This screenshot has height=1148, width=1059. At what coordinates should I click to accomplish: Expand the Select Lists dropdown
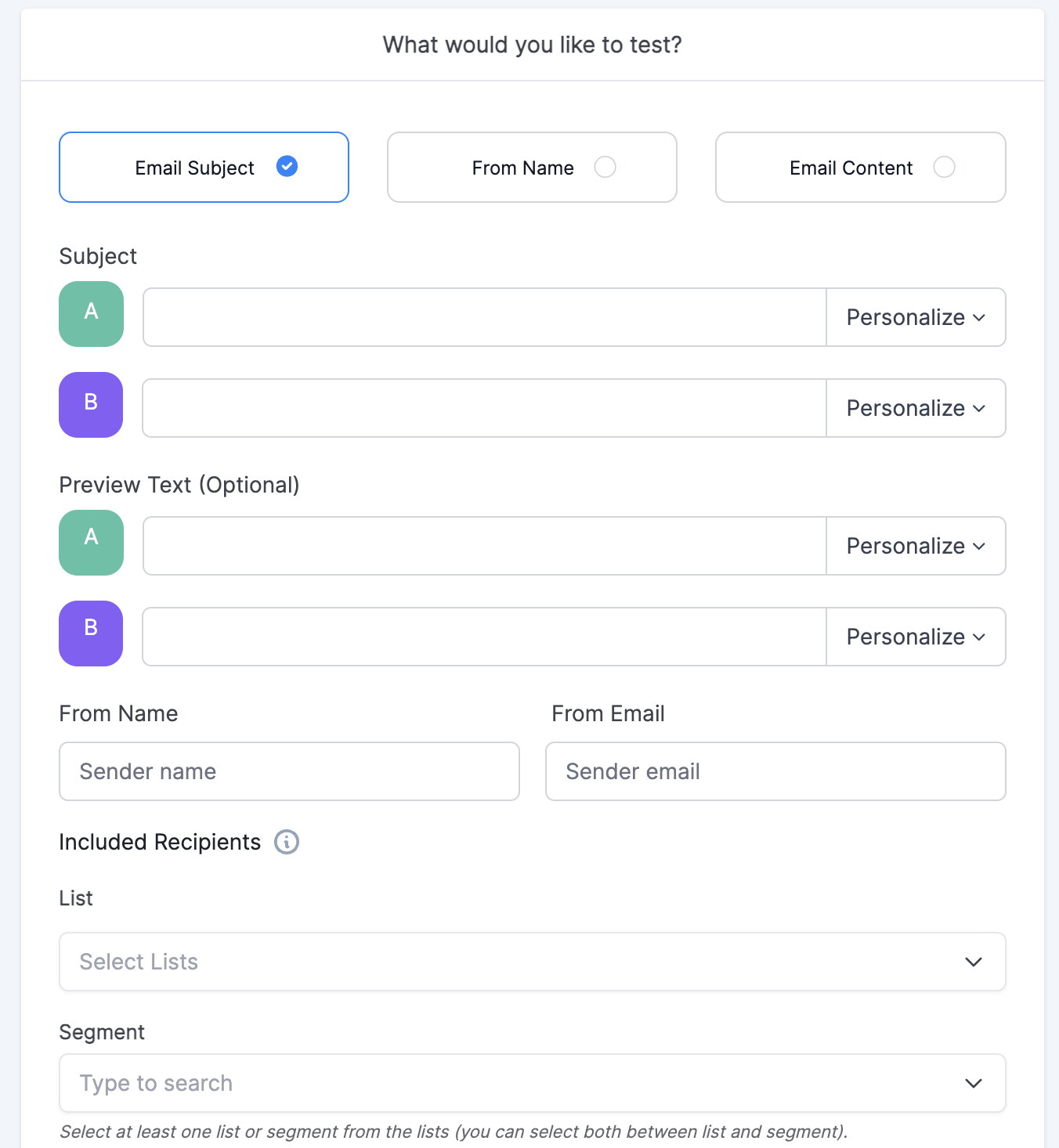(532, 962)
